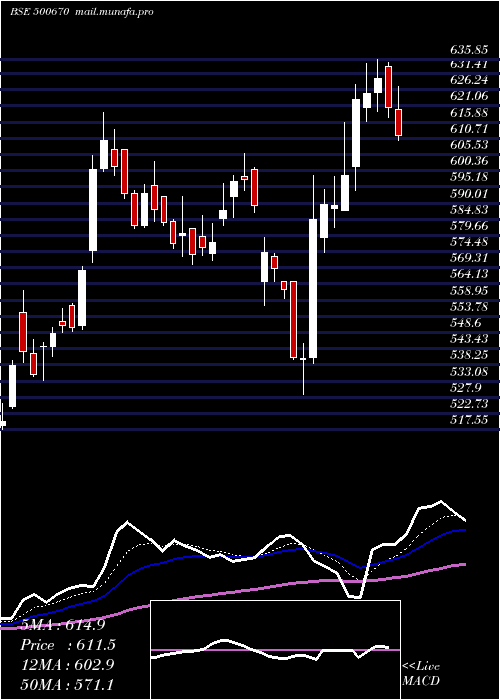
Task: Select the 527.9 price level label
Action: (x=465, y=387)
